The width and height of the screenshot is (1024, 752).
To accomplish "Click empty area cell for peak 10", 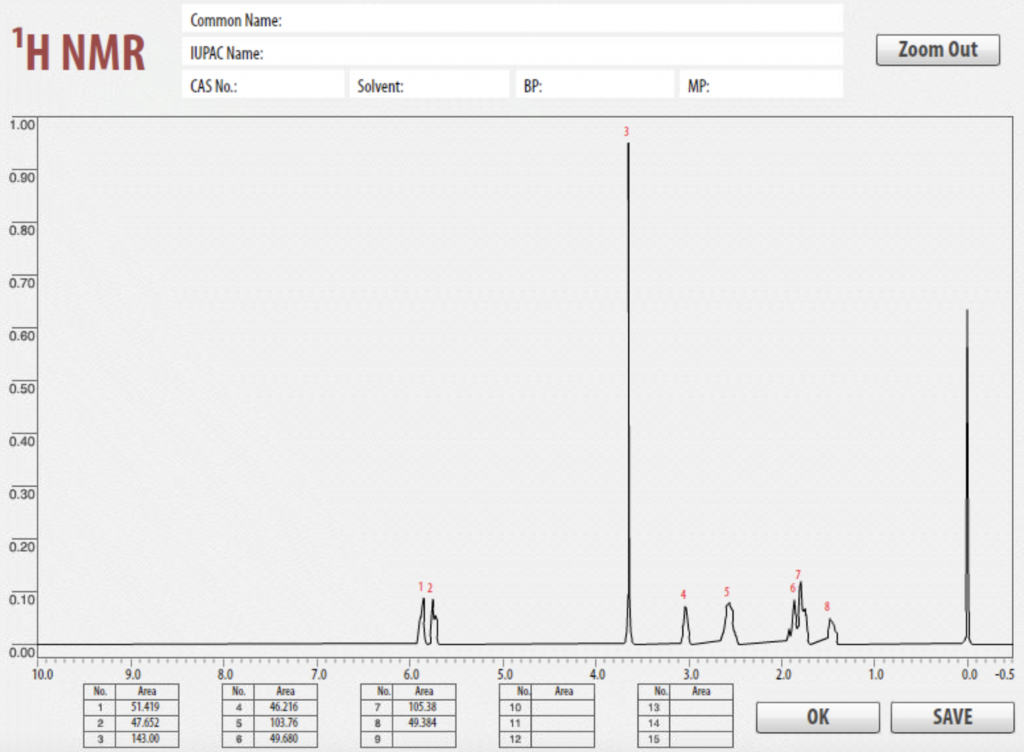I will [x=562, y=707].
